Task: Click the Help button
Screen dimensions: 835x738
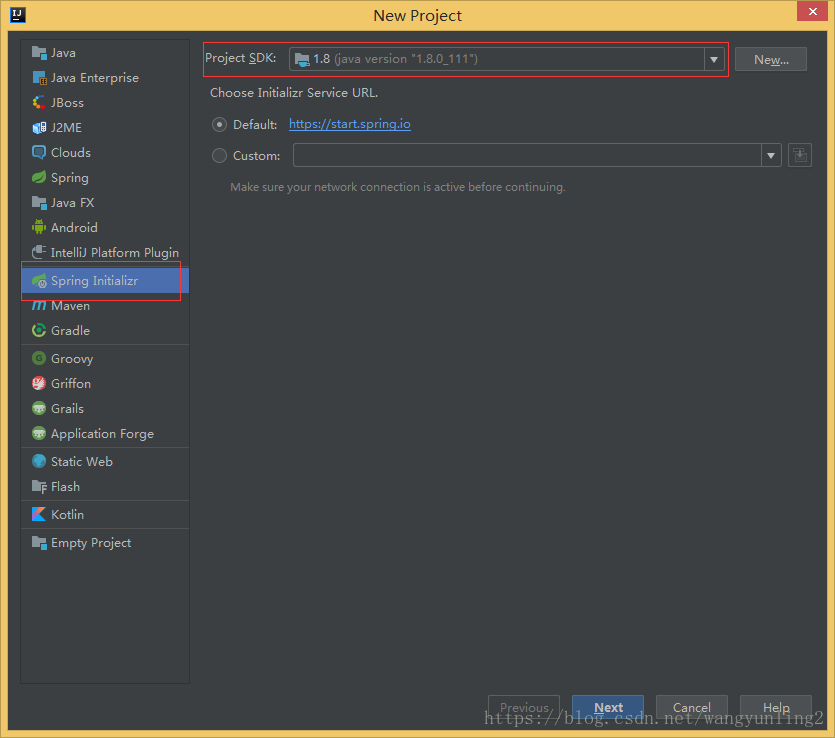Action: pos(776,707)
